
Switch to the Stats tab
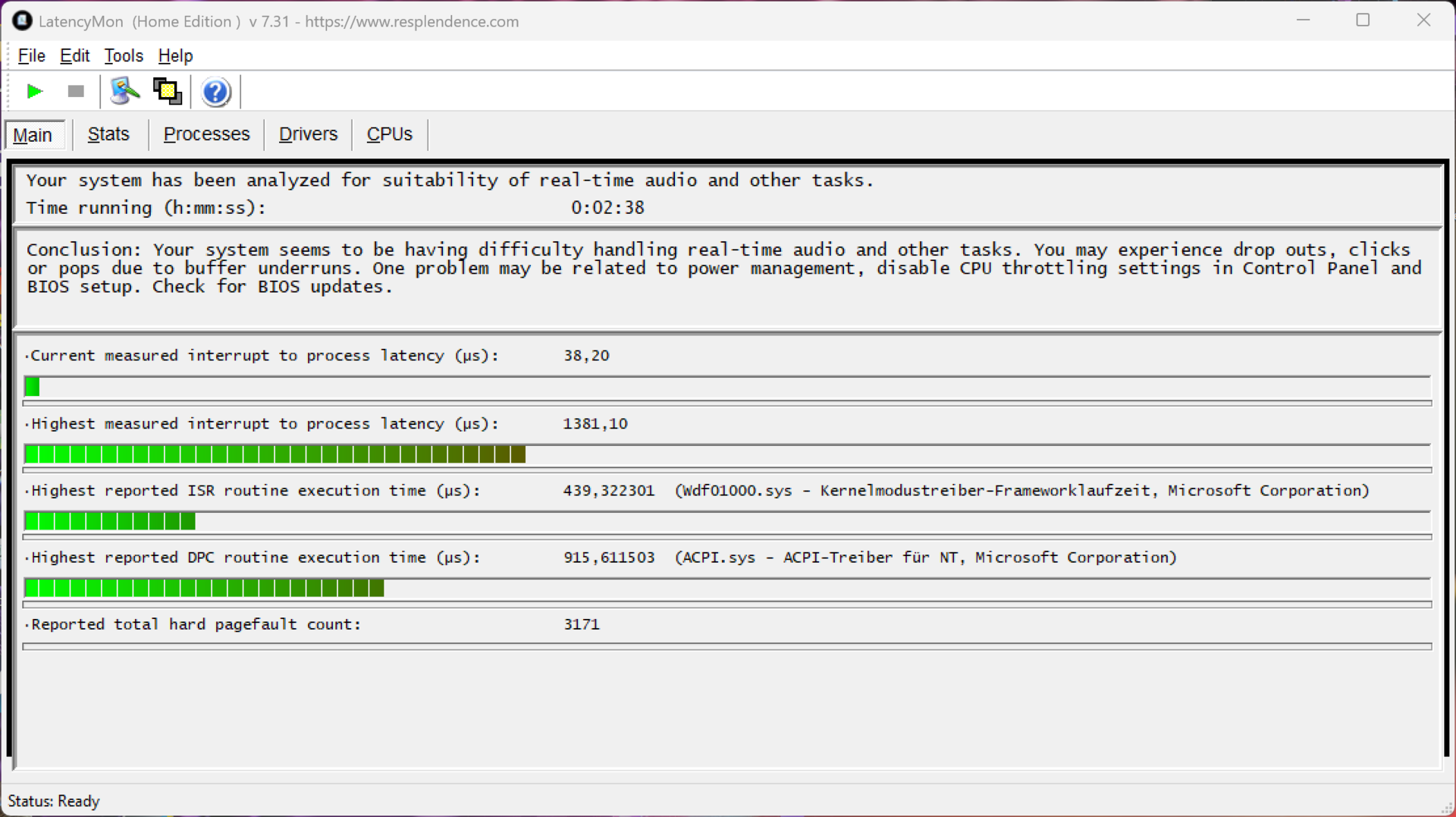click(108, 134)
